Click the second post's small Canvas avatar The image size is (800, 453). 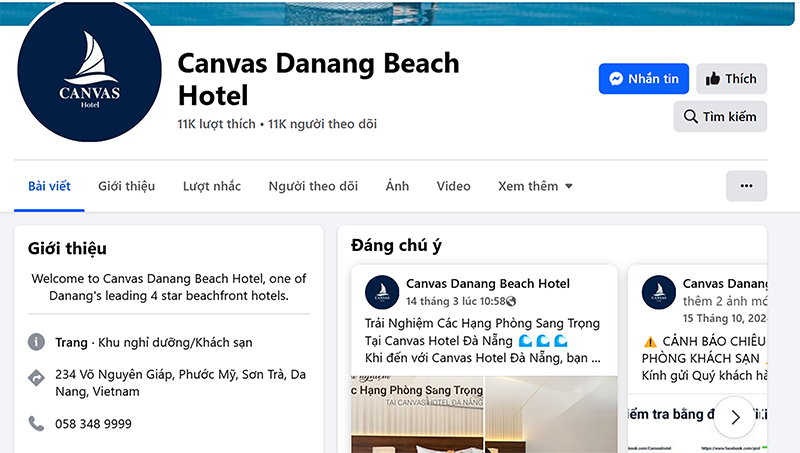(x=658, y=291)
